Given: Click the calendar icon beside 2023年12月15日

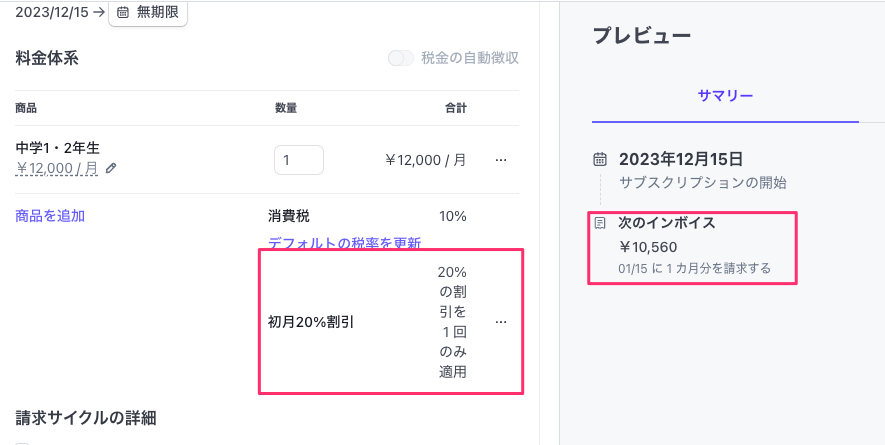Looking at the screenshot, I should point(600,159).
